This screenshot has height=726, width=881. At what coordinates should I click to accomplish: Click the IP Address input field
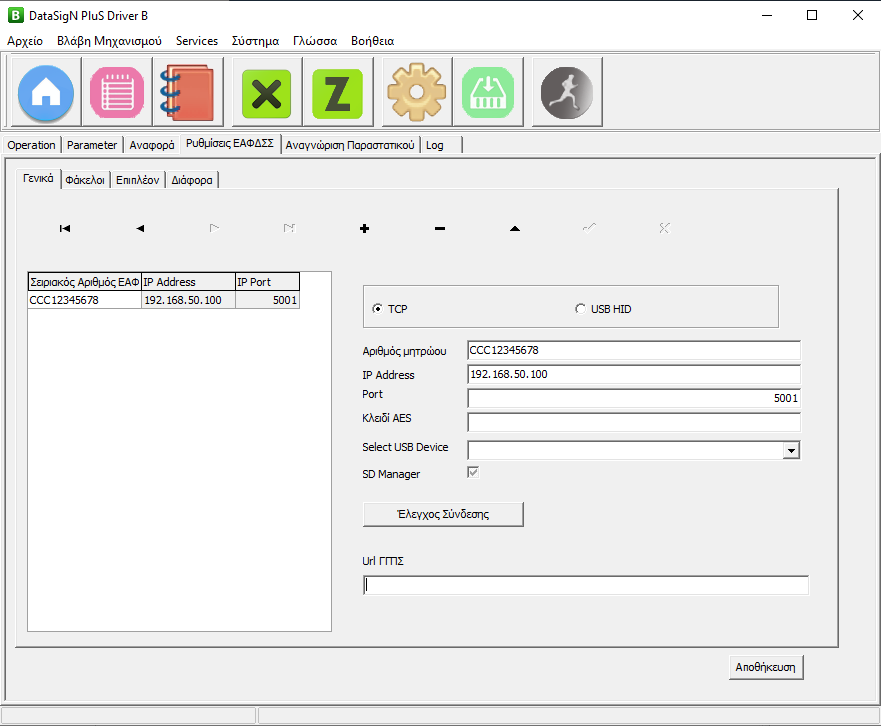[x=634, y=374]
